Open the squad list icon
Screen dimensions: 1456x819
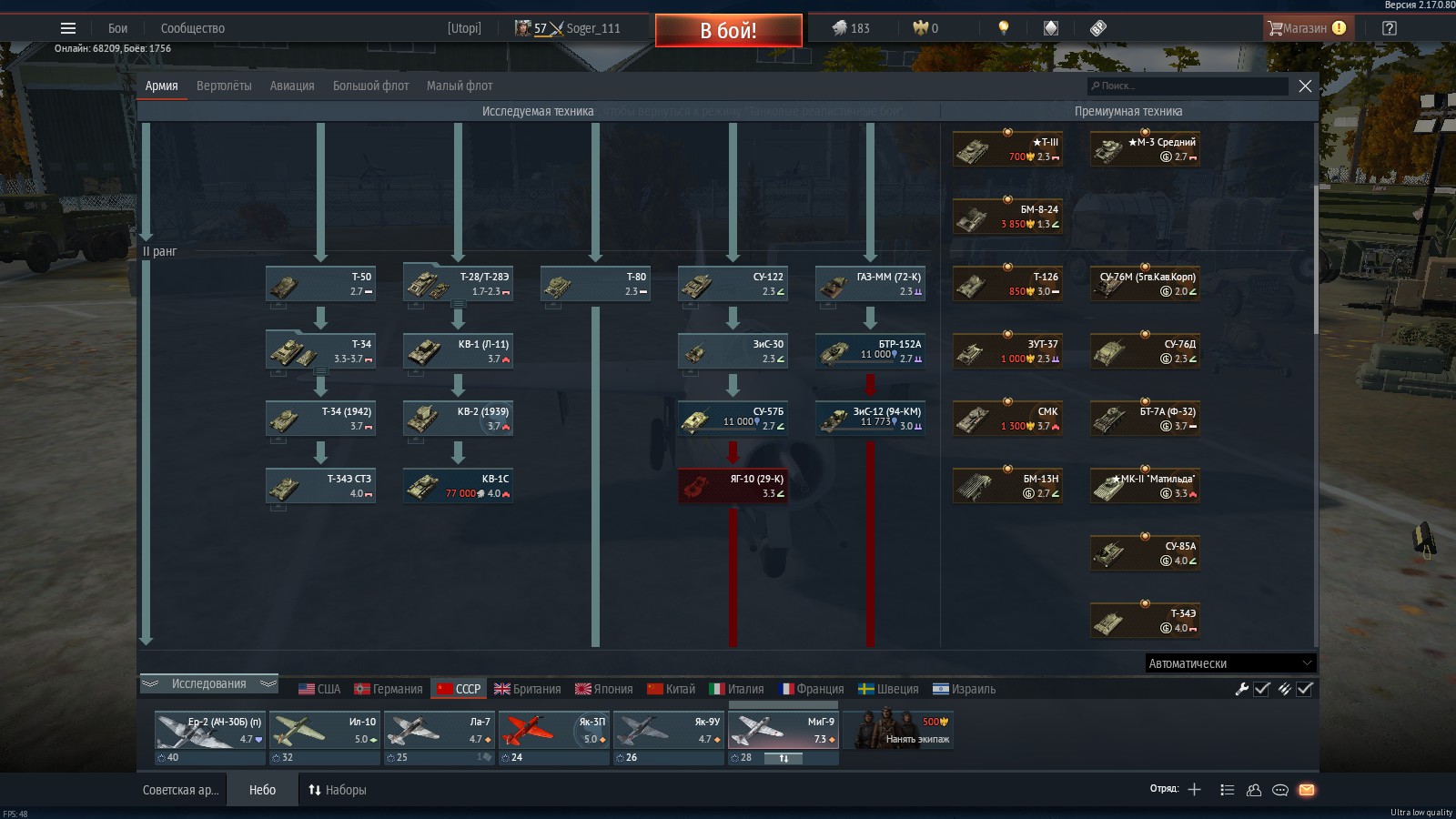pyautogui.click(x=1227, y=790)
